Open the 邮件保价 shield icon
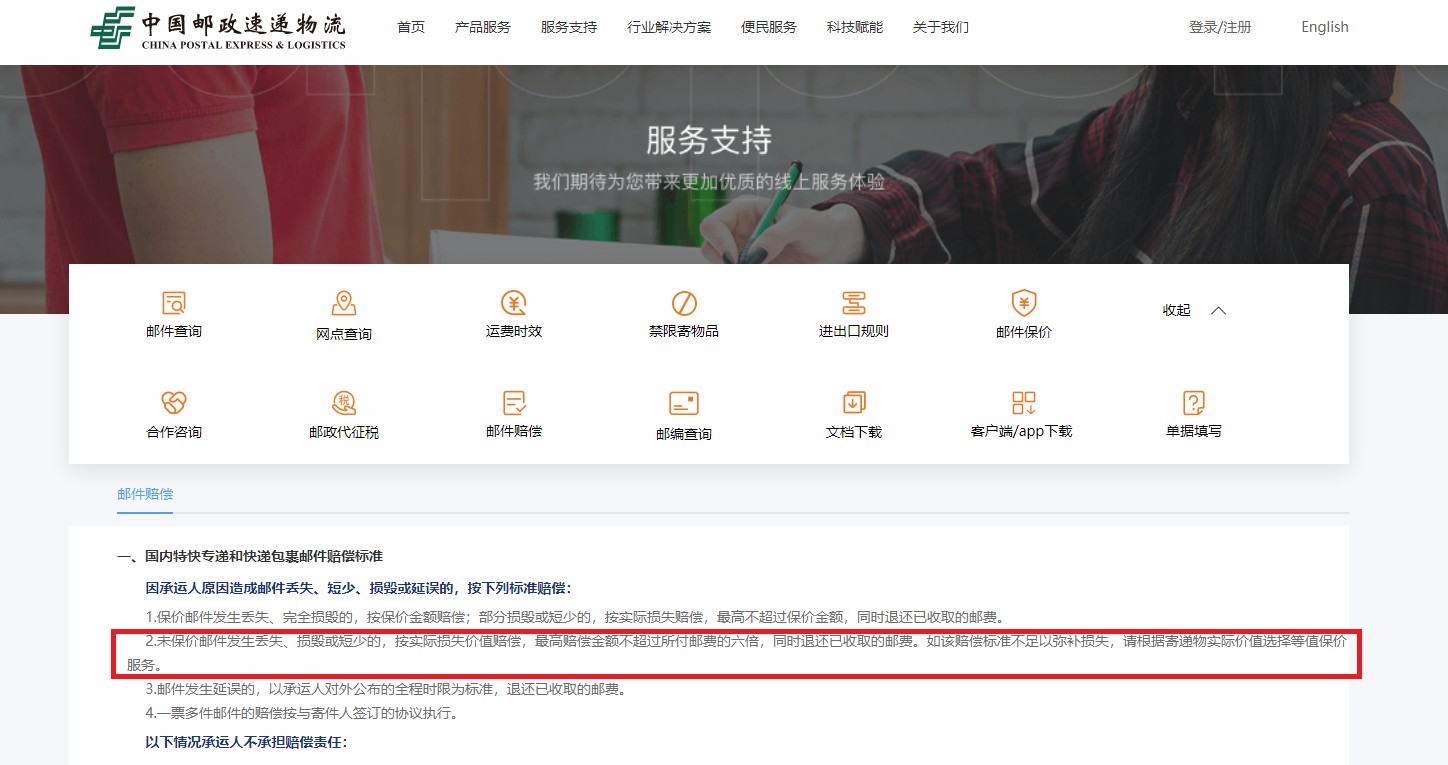Image resolution: width=1448 pixels, height=765 pixels. pyautogui.click(x=1024, y=303)
